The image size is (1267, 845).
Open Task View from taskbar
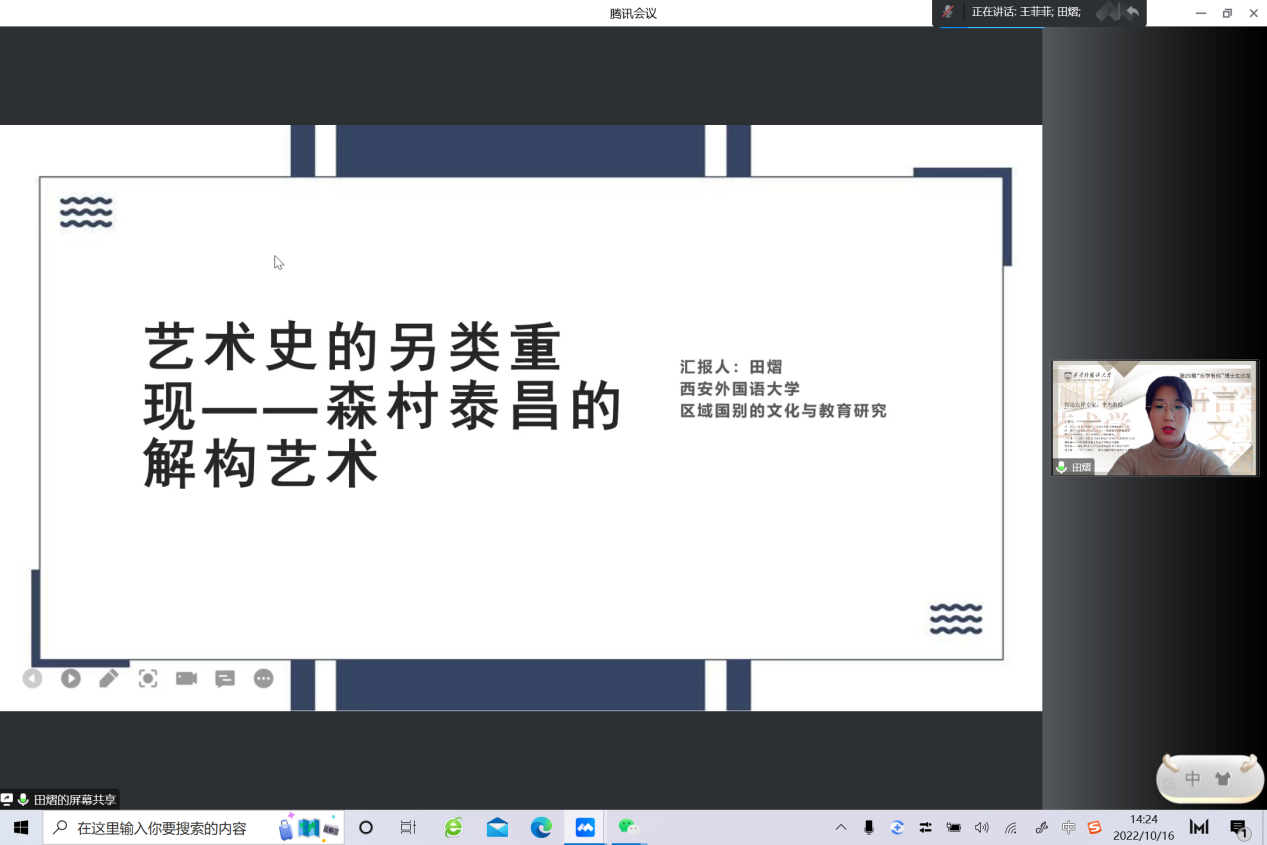click(x=408, y=827)
